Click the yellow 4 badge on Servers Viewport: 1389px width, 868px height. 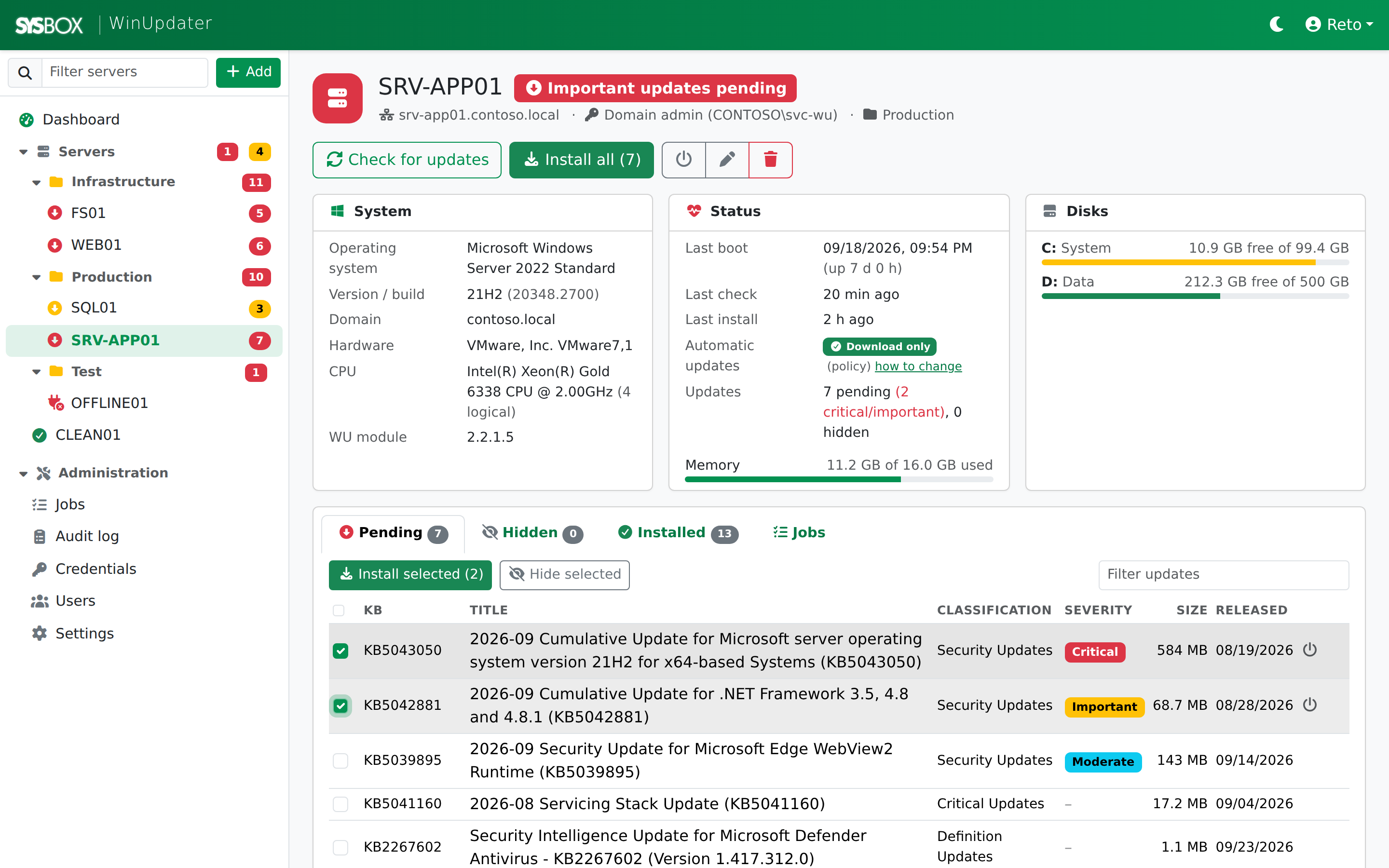tap(259, 151)
